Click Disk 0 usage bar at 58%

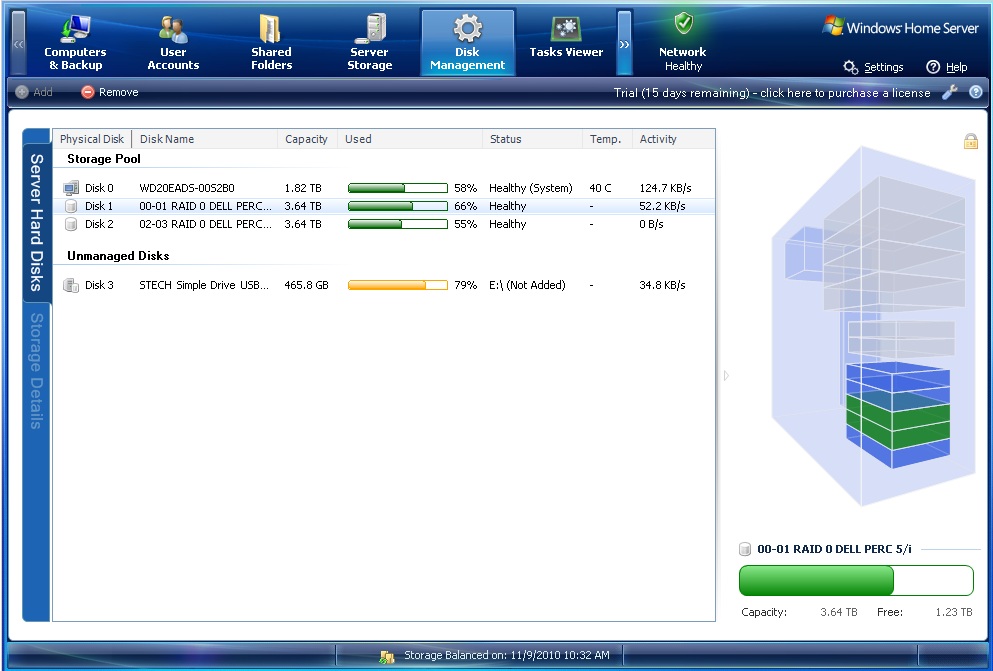pos(398,188)
